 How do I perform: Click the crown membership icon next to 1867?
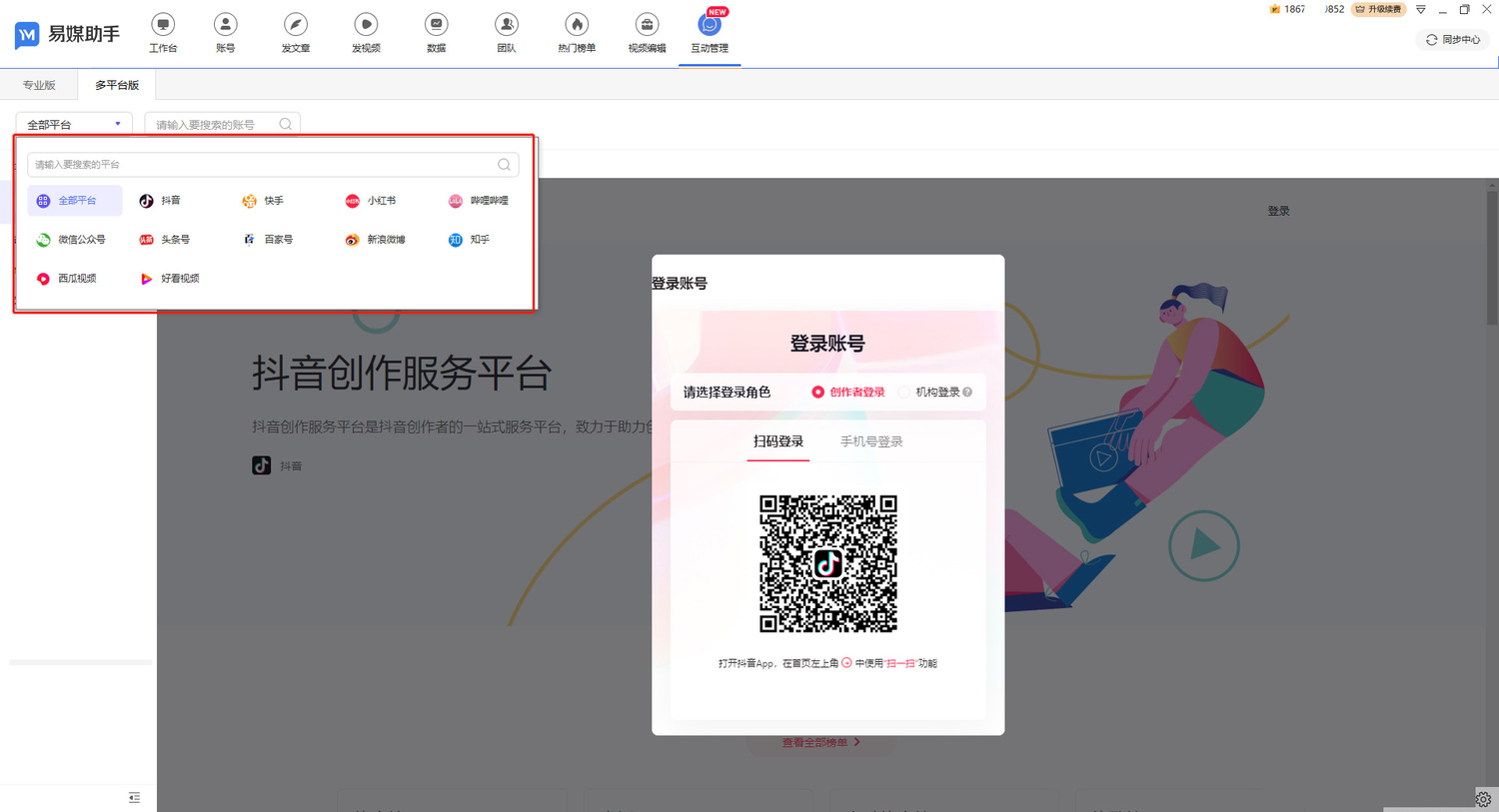[x=1274, y=9]
